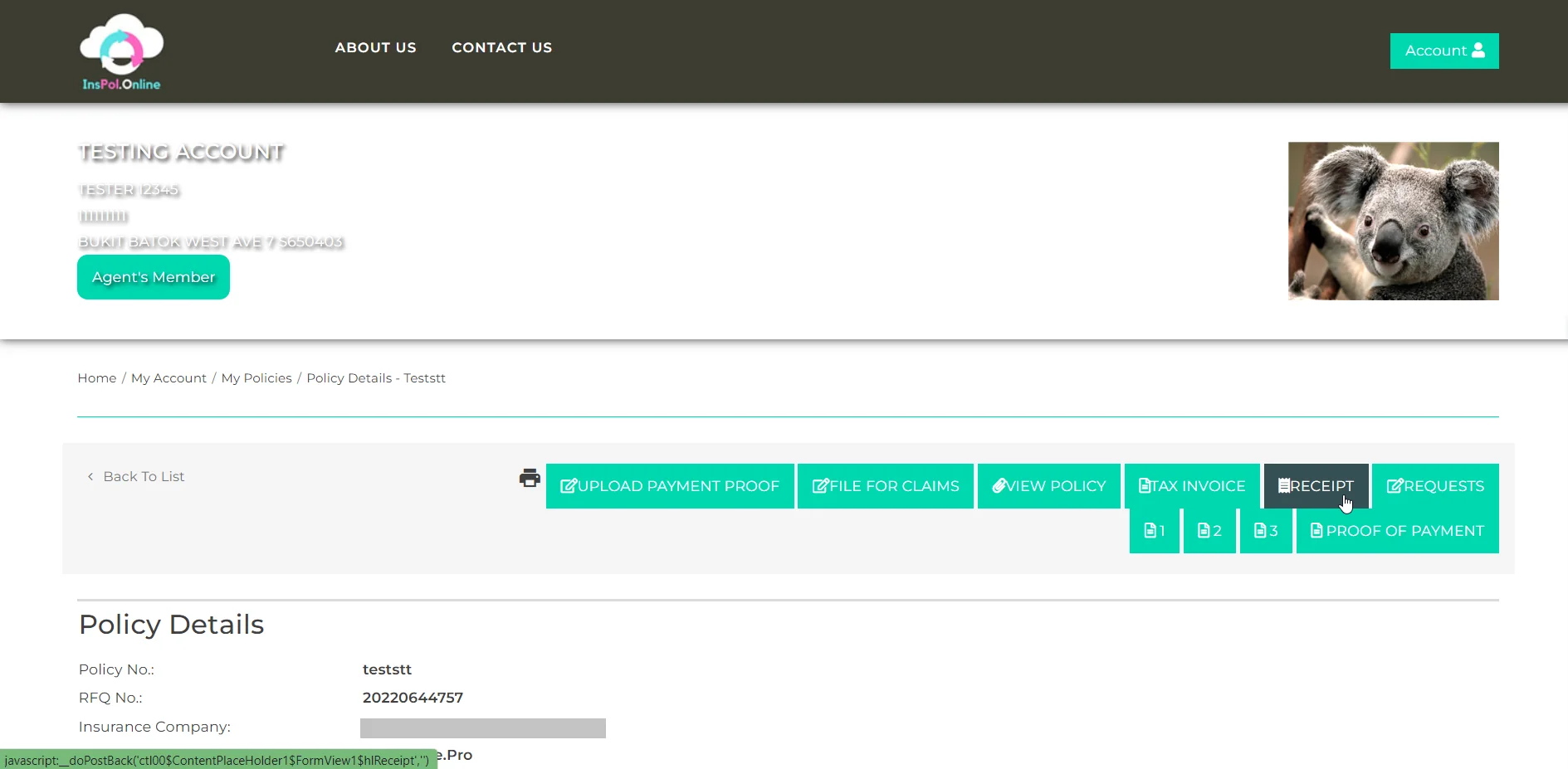Open the Receipt

(x=1316, y=486)
